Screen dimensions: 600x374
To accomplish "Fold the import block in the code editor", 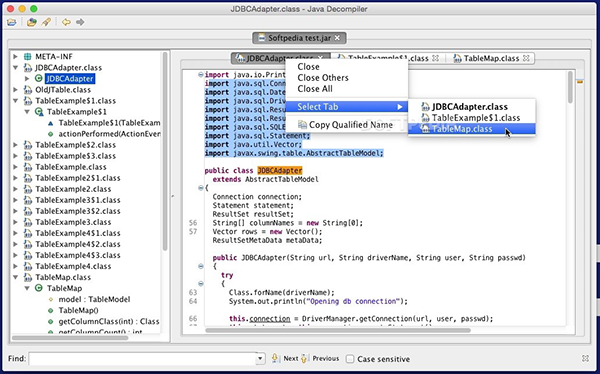I will tap(201, 75).
